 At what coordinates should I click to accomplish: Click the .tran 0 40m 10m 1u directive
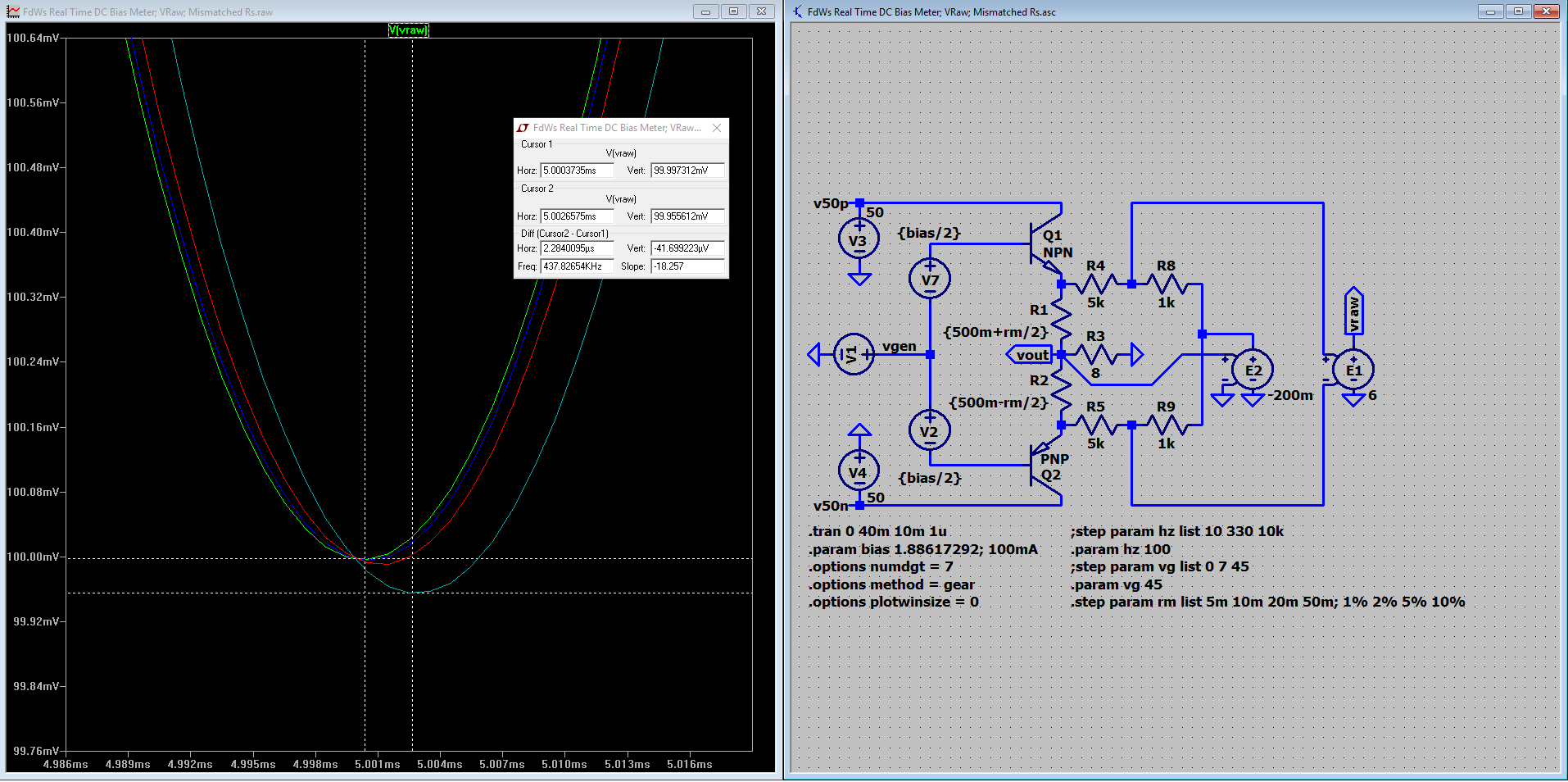877,531
